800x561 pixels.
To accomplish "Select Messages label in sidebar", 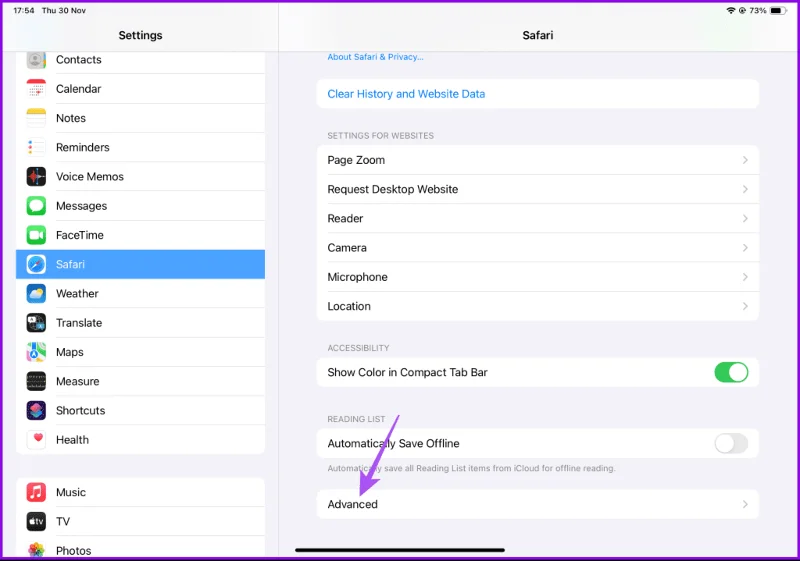I will coord(82,206).
